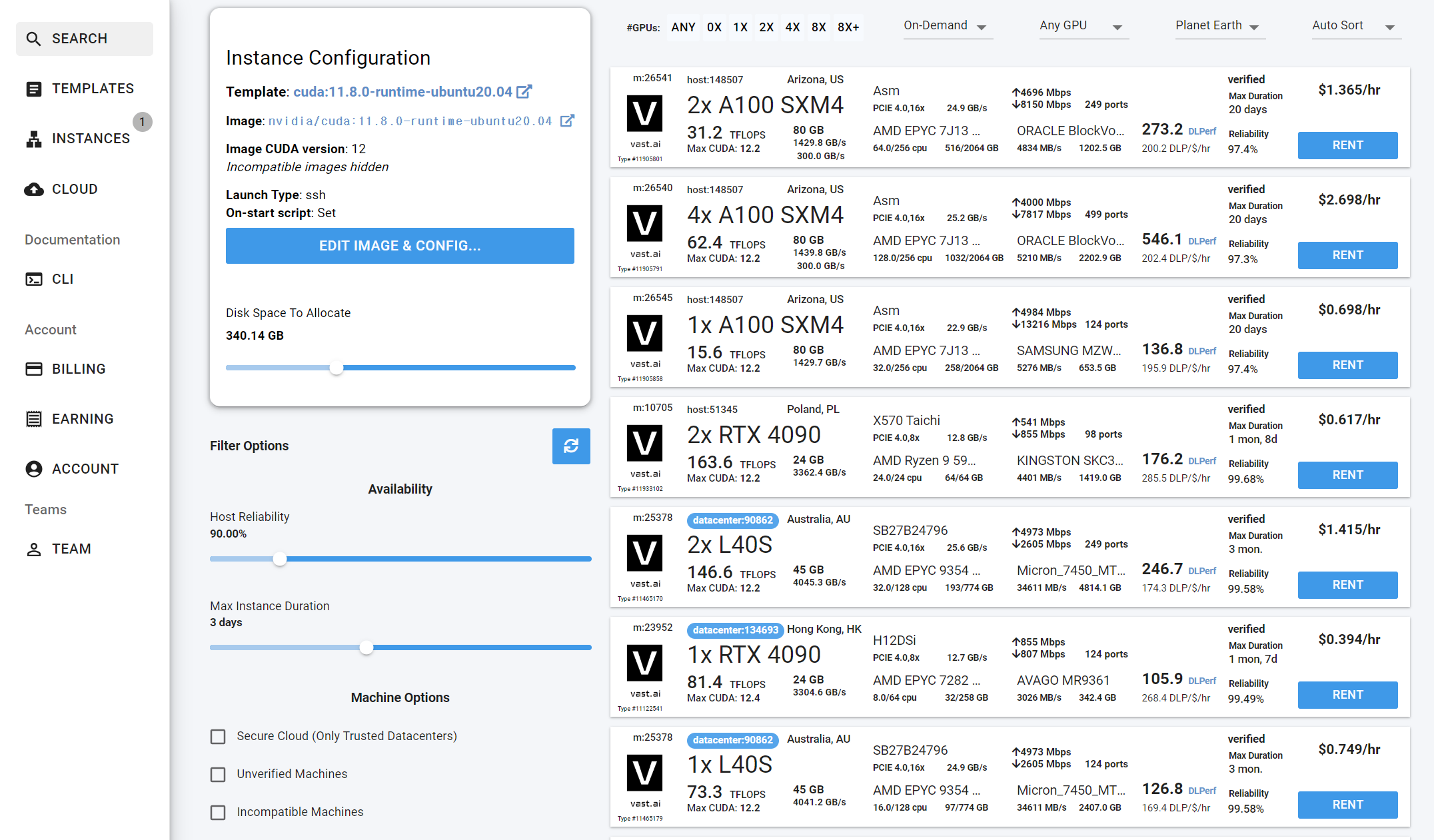The width and height of the screenshot is (1434, 840).
Task: Rent the 1x L40S at $0.749/hr
Action: click(x=1347, y=805)
